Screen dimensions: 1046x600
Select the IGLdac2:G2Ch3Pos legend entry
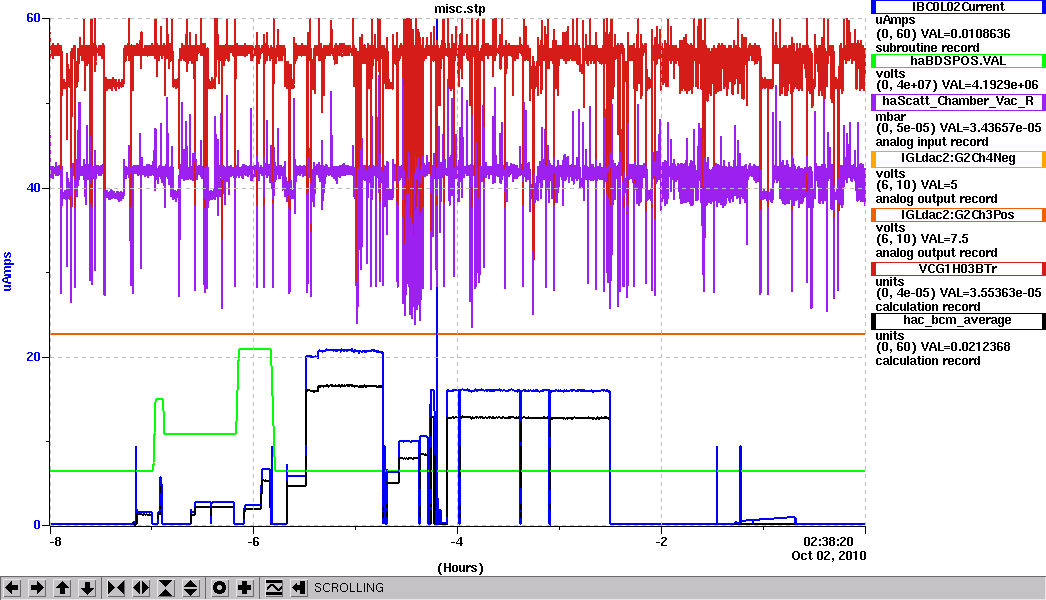[x=958, y=215]
